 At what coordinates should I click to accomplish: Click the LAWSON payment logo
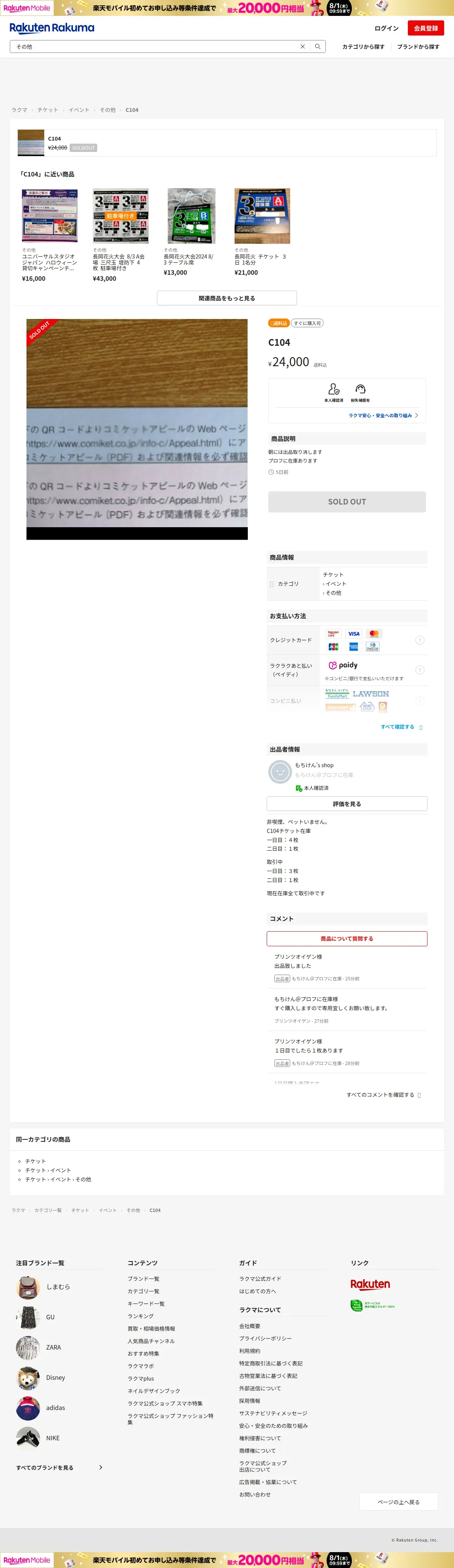(x=370, y=694)
